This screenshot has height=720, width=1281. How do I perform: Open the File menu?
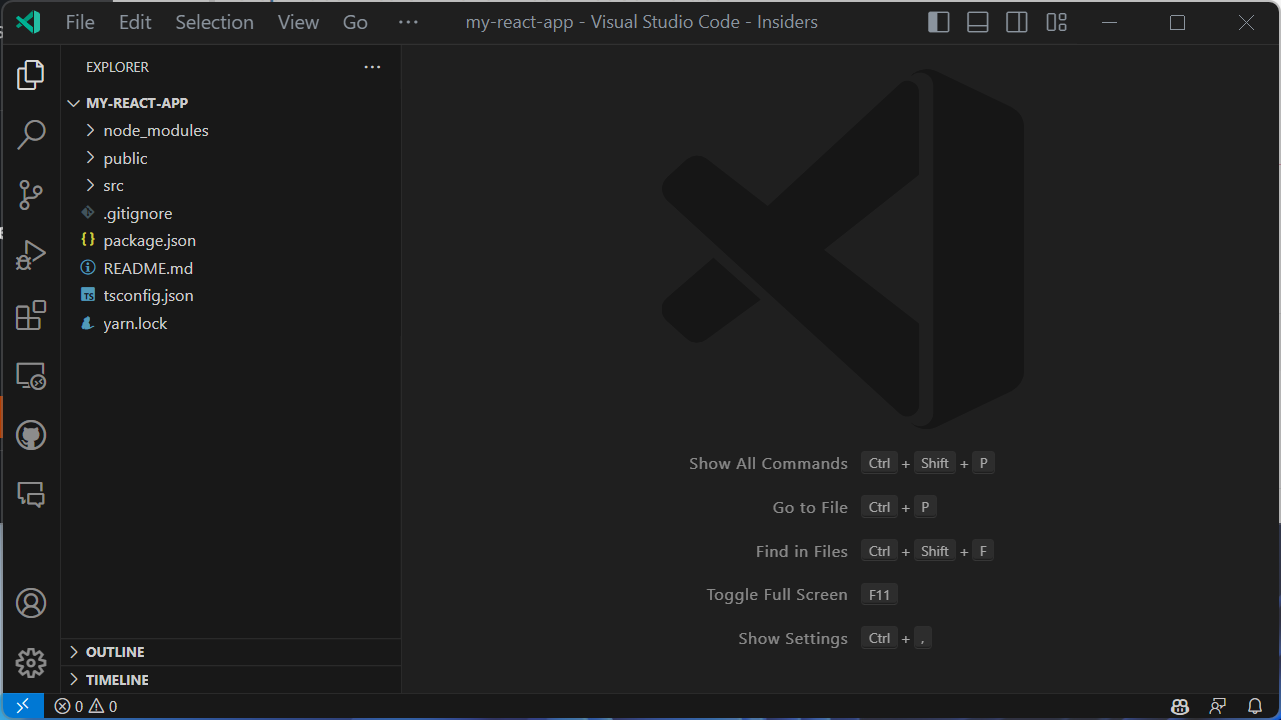pyautogui.click(x=79, y=22)
